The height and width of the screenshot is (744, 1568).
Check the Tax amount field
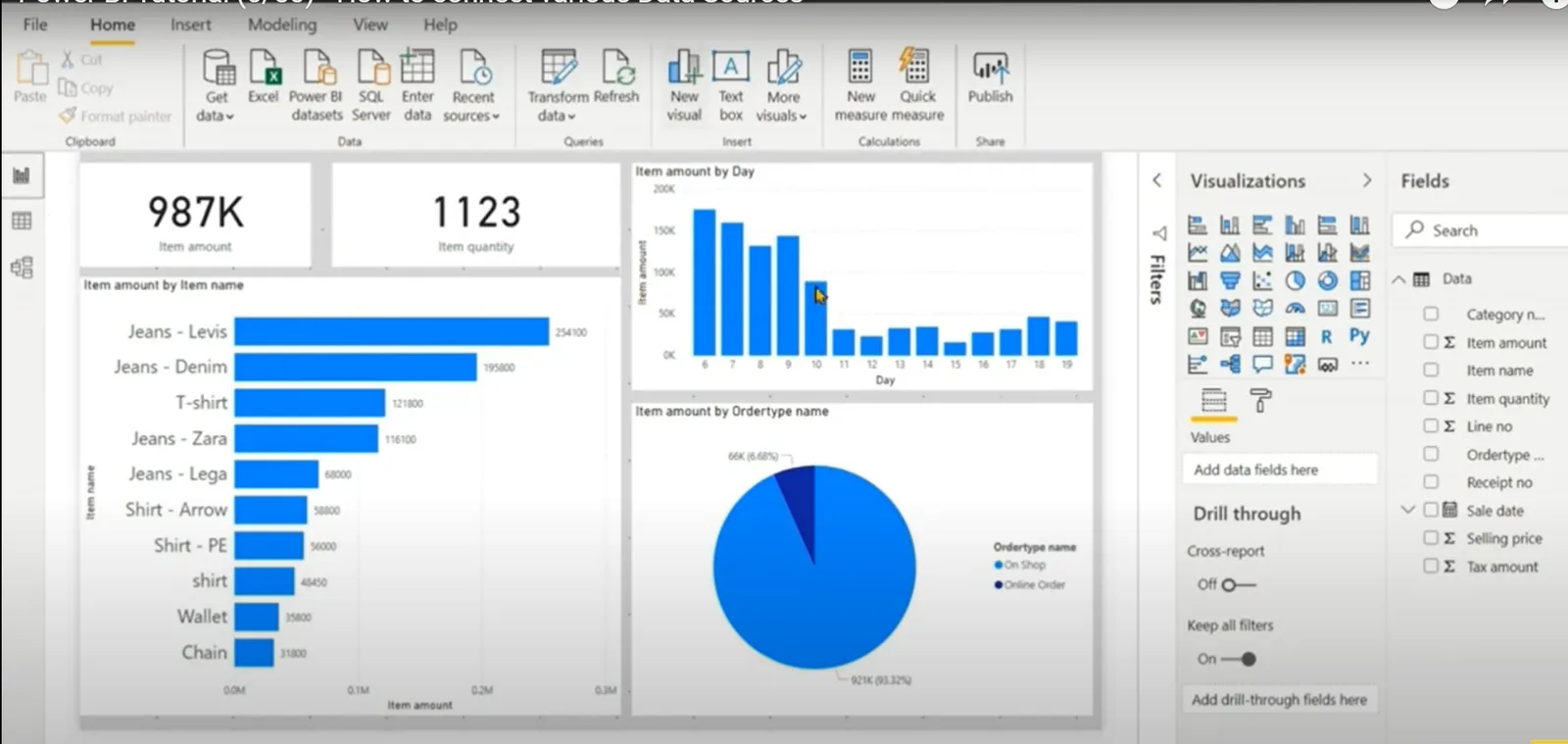pyautogui.click(x=1431, y=567)
